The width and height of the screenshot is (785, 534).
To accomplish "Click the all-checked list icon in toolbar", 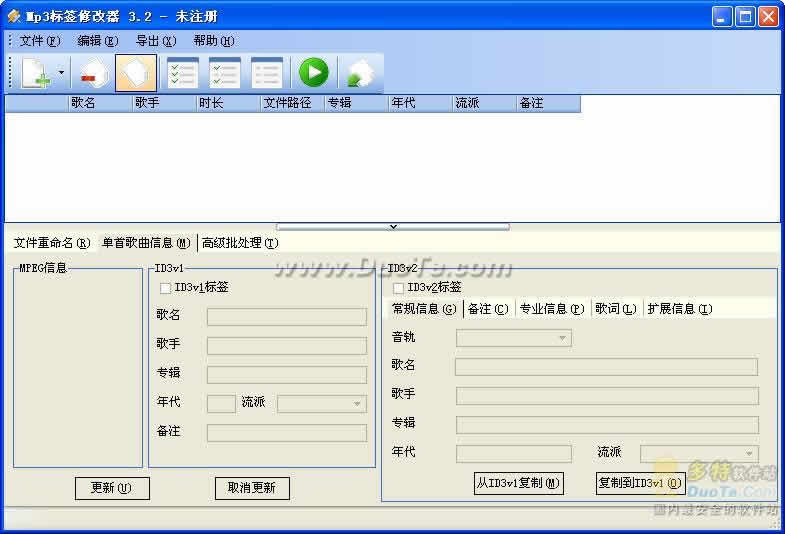I will tap(182, 73).
